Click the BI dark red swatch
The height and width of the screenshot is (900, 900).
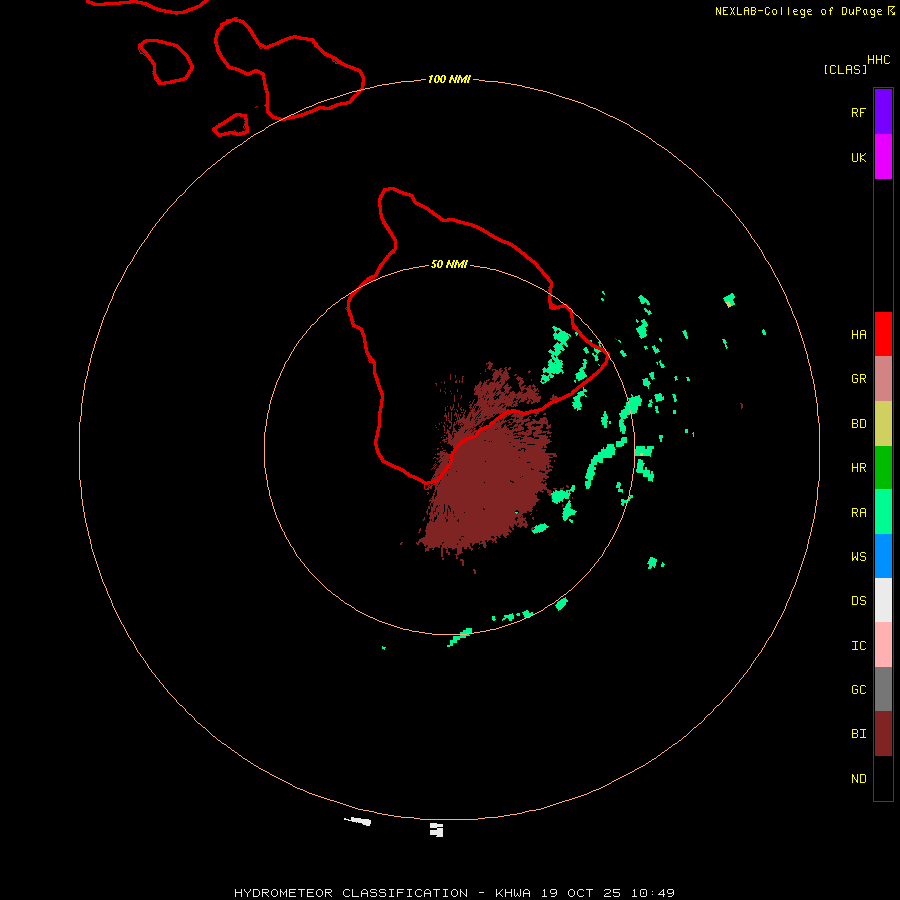883,734
